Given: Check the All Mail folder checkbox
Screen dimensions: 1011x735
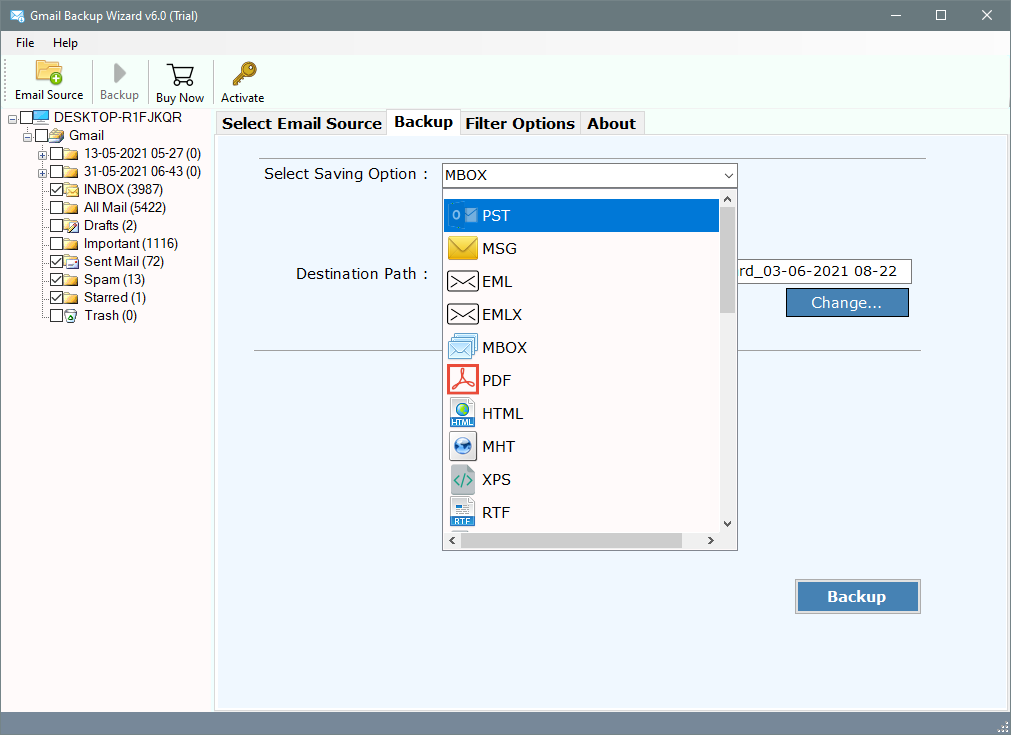Looking at the screenshot, I should click(x=57, y=208).
